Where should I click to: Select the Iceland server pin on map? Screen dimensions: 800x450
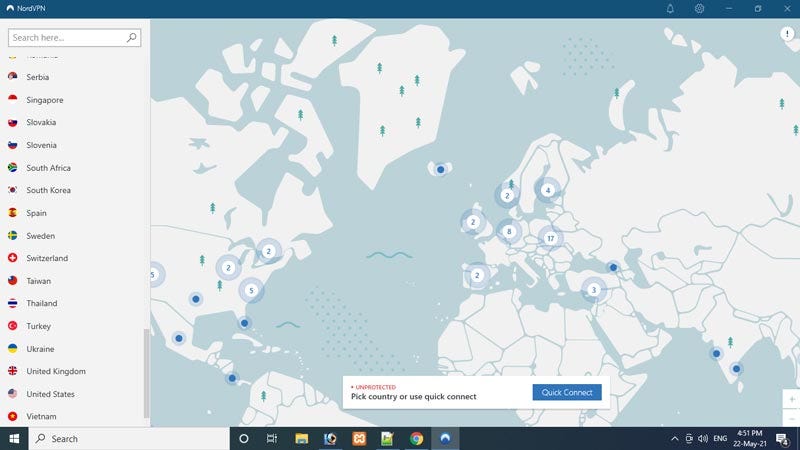(x=440, y=169)
